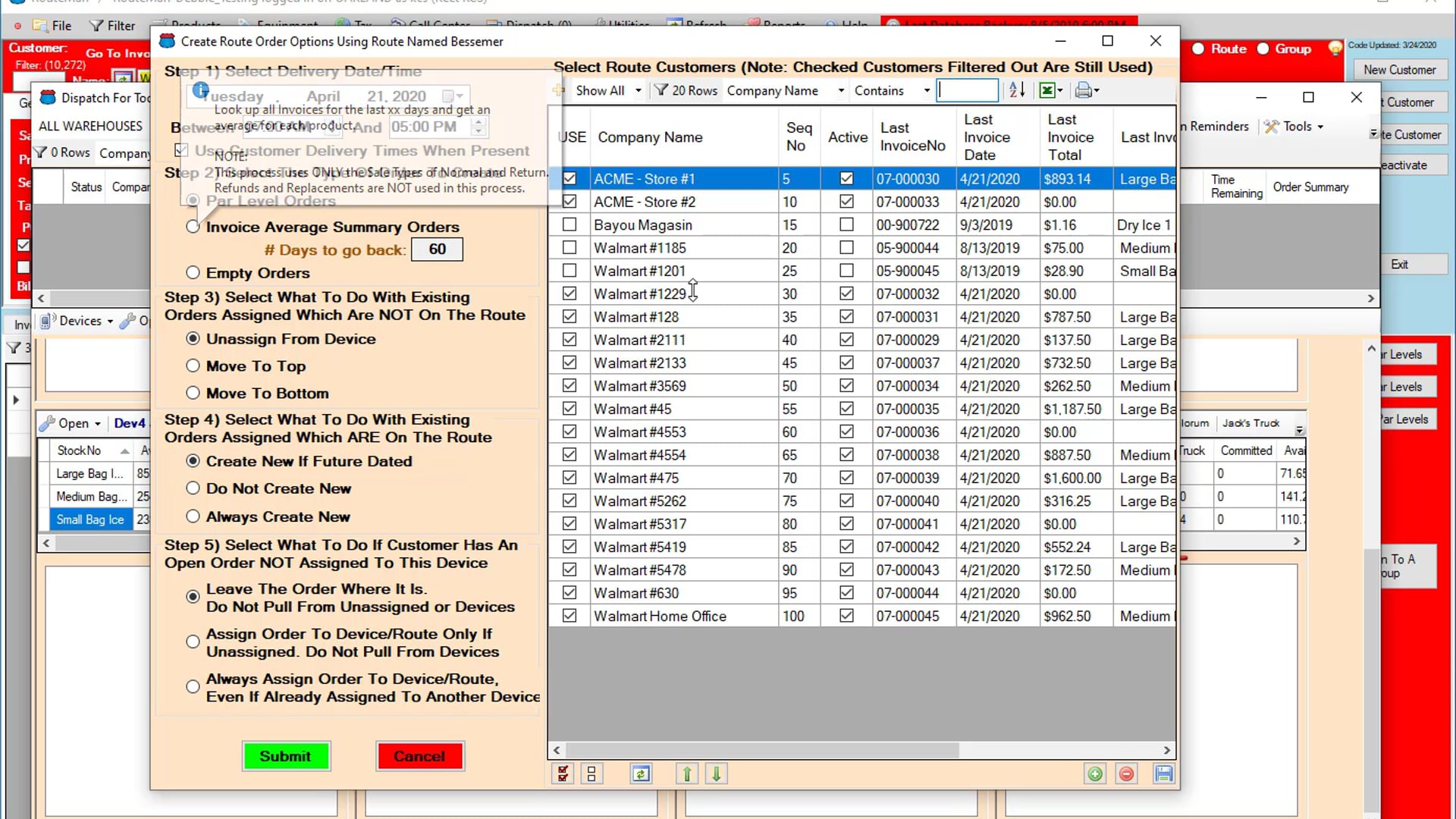Expand the printer options dropdown arrow
The width and height of the screenshot is (1456, 819).
(x=1096, y=90)
